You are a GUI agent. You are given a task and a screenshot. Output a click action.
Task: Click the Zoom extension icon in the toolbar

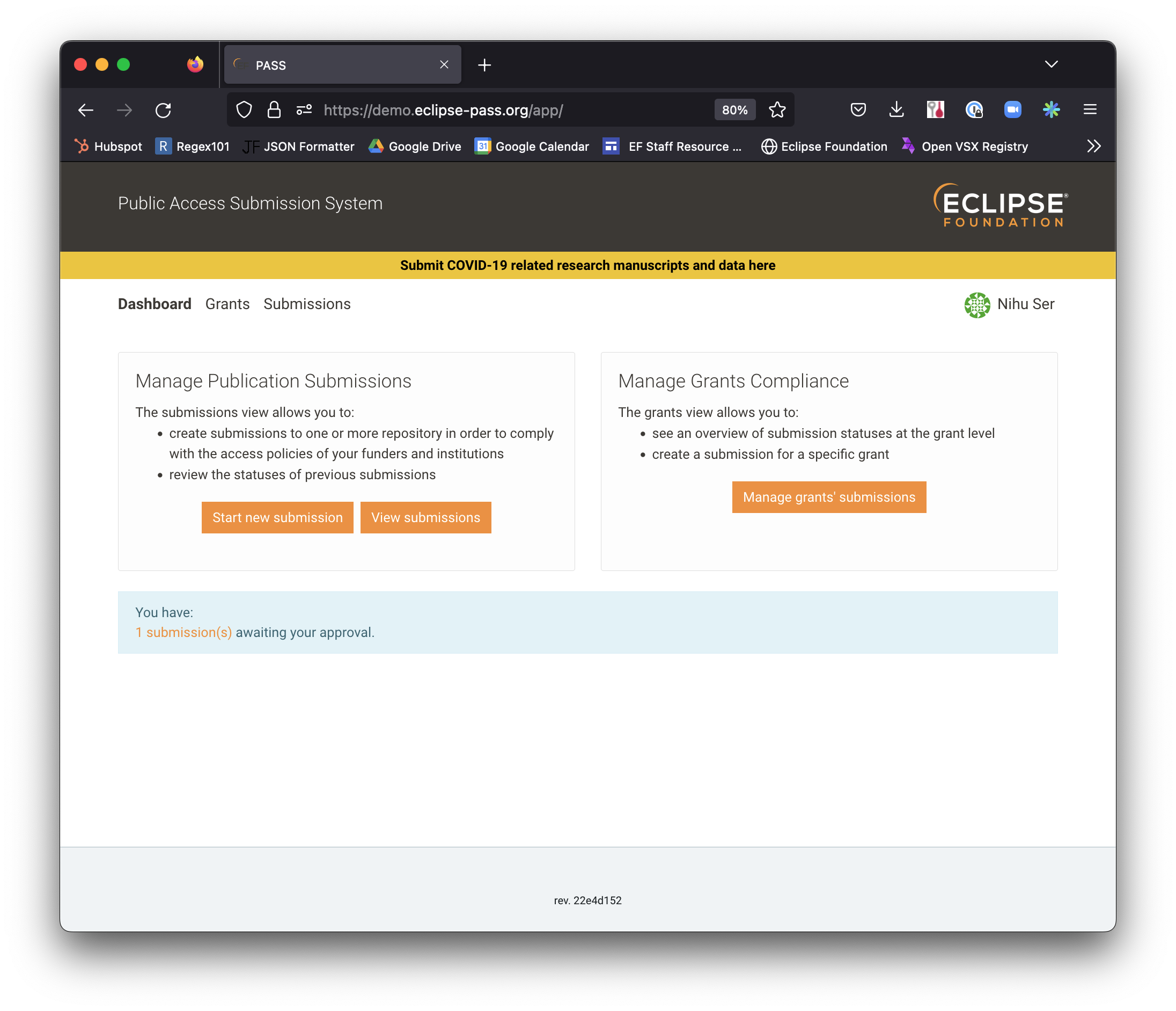1013,109
